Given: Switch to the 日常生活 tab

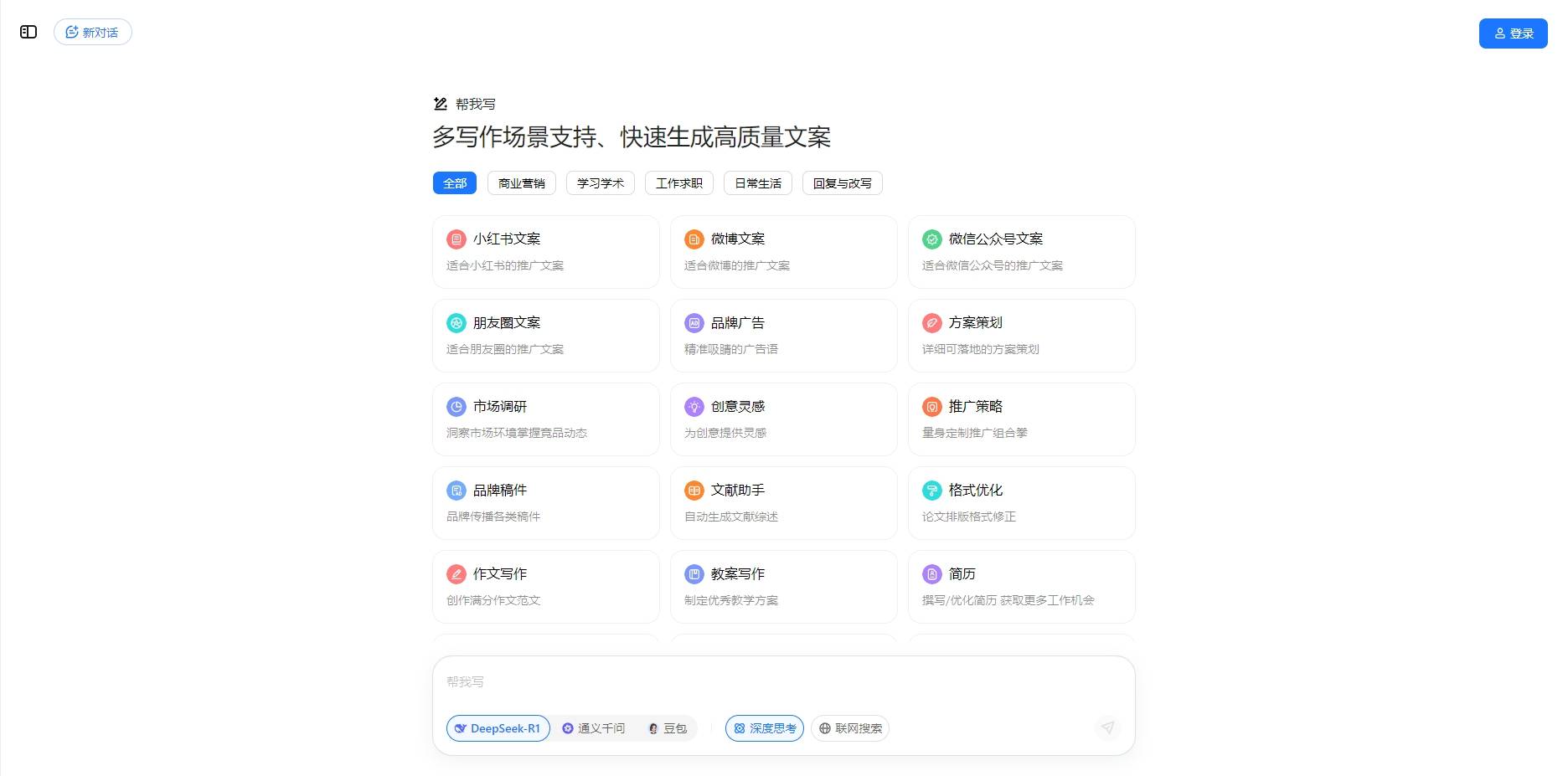Looking at the screenshot, I should [x=758, y=183].
